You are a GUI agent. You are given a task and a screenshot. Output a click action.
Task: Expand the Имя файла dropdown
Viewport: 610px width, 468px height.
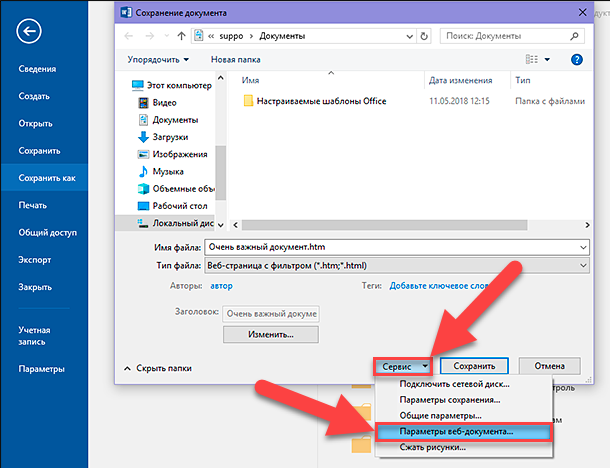[x=583, y=247]
